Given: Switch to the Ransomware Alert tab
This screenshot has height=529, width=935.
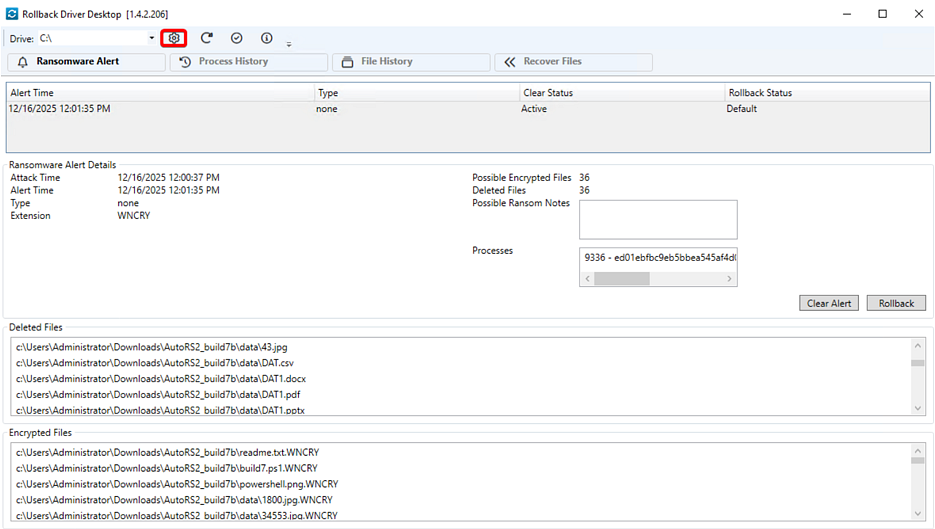Looking at the screenshot, I should (x=85, y=62).
